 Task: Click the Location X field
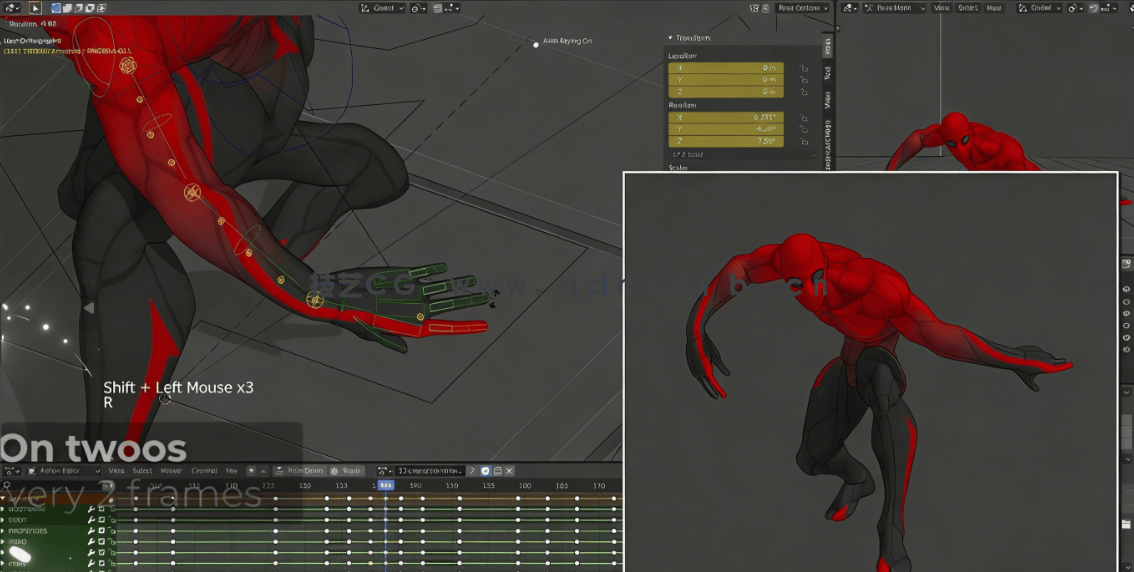(725, 68)
